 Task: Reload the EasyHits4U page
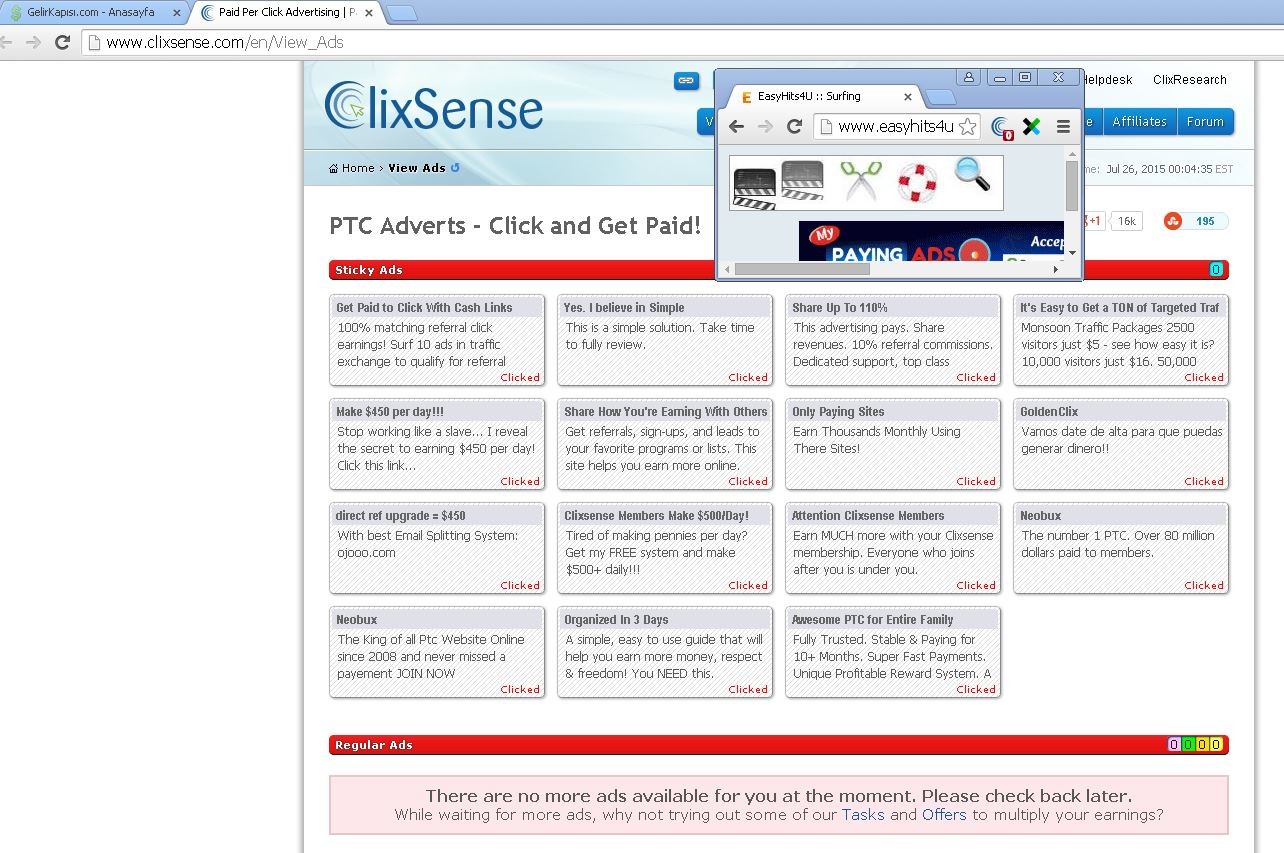coord(794,126)
